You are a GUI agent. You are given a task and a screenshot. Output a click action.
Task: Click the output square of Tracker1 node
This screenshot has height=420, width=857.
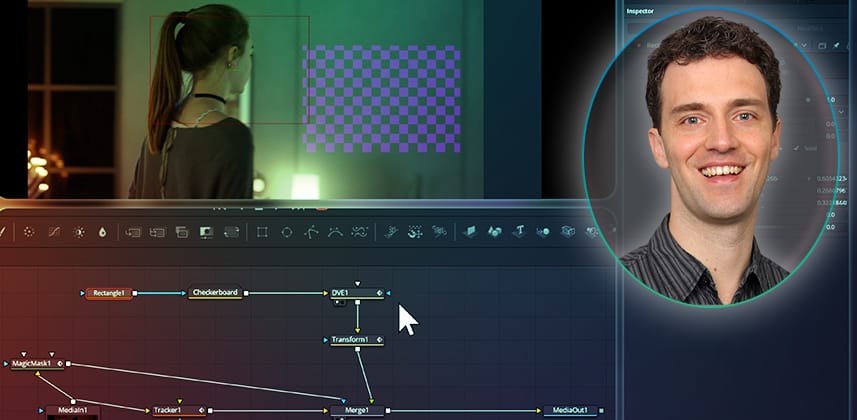pos(209,410)
